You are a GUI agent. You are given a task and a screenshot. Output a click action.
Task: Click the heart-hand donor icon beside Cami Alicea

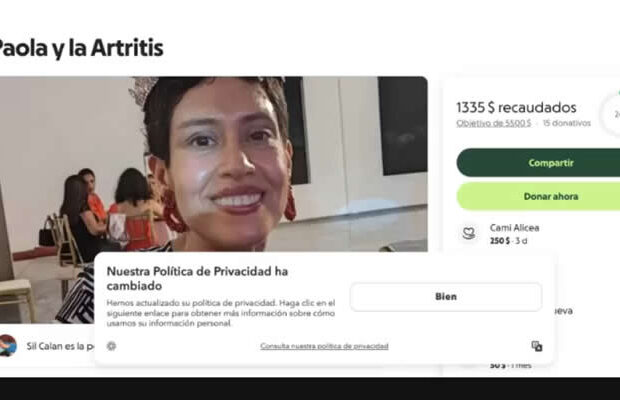[x=469, y=233]
